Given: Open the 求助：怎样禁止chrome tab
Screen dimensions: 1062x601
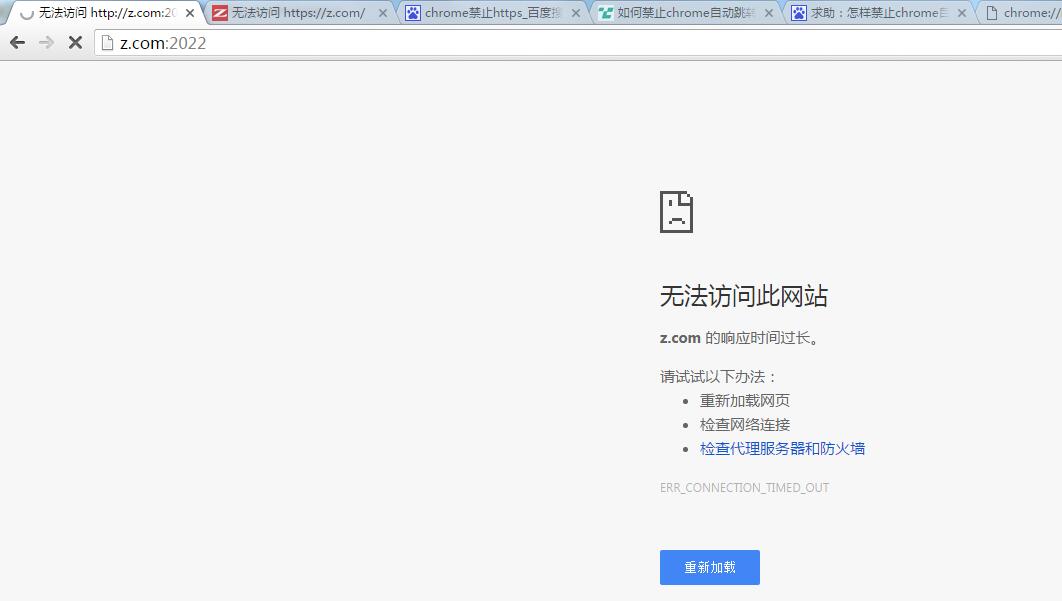Looking at the screenshot, I should coord(878,13).
